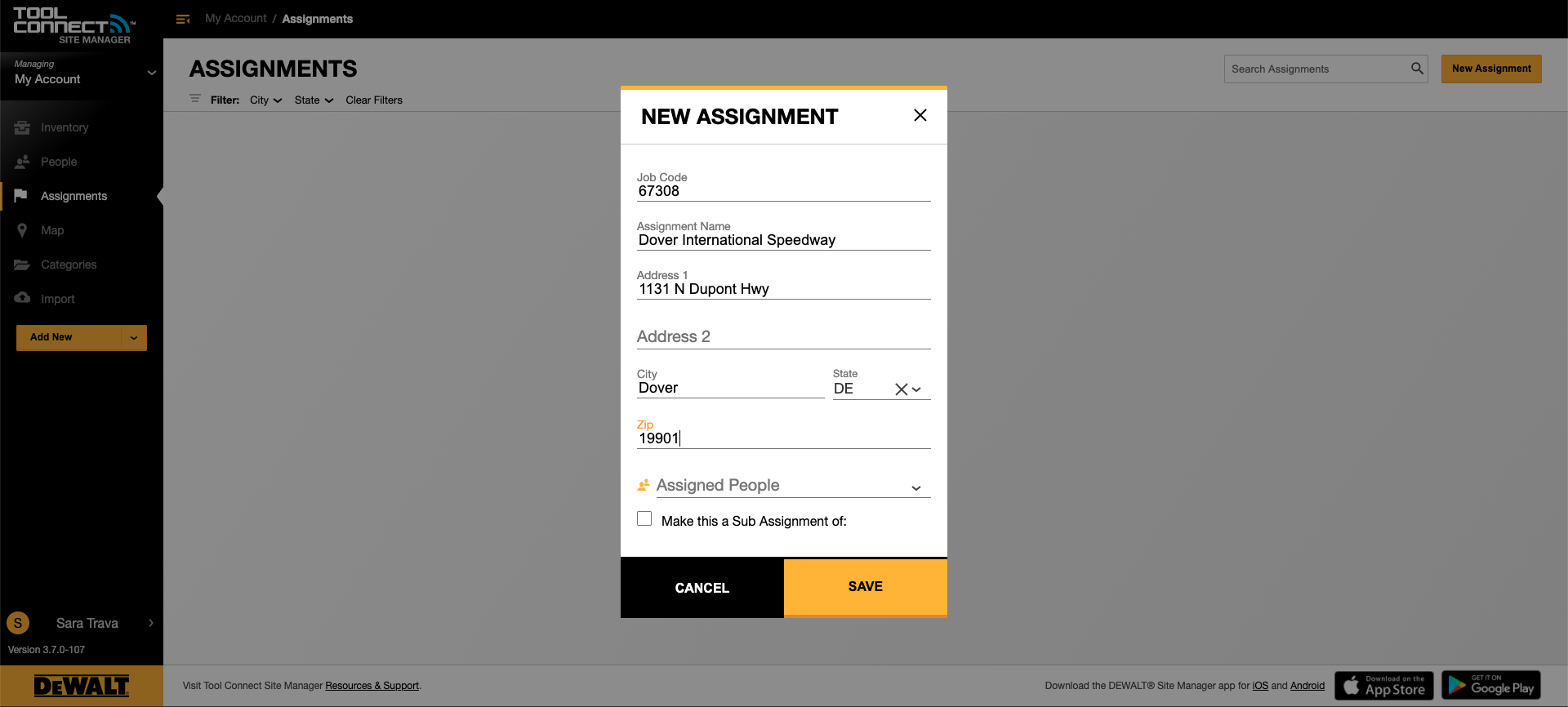1568x707 pixels.
Task: Click Clear Filters
Action: click(x=374, y=100)
